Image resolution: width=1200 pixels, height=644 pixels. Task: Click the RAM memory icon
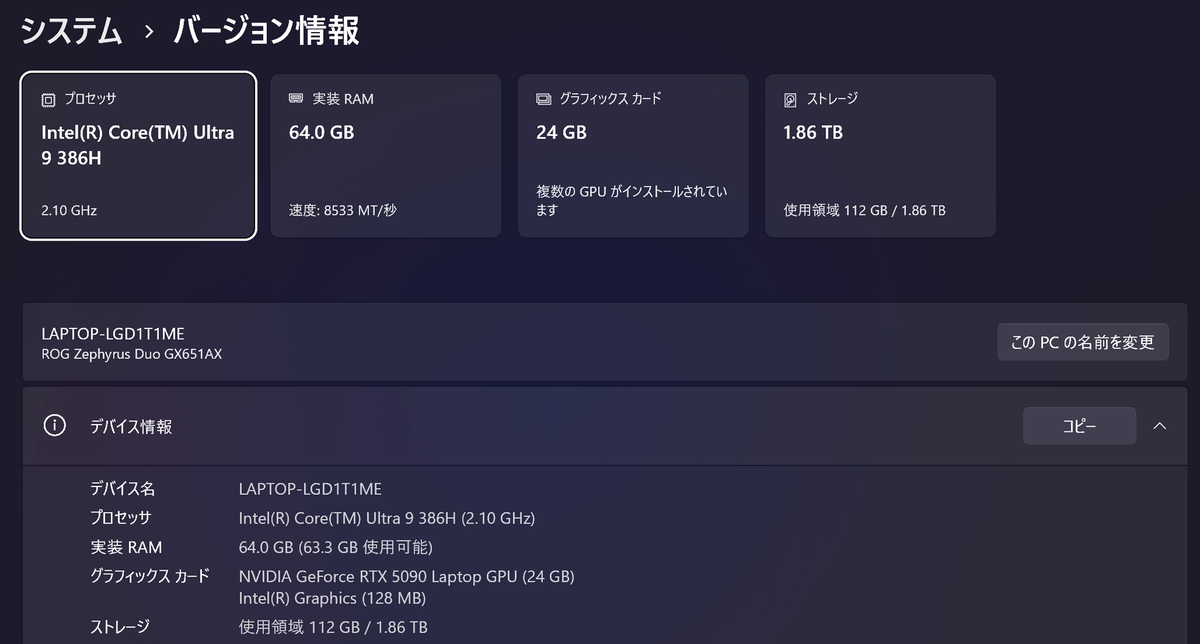(x=296, y=99)
